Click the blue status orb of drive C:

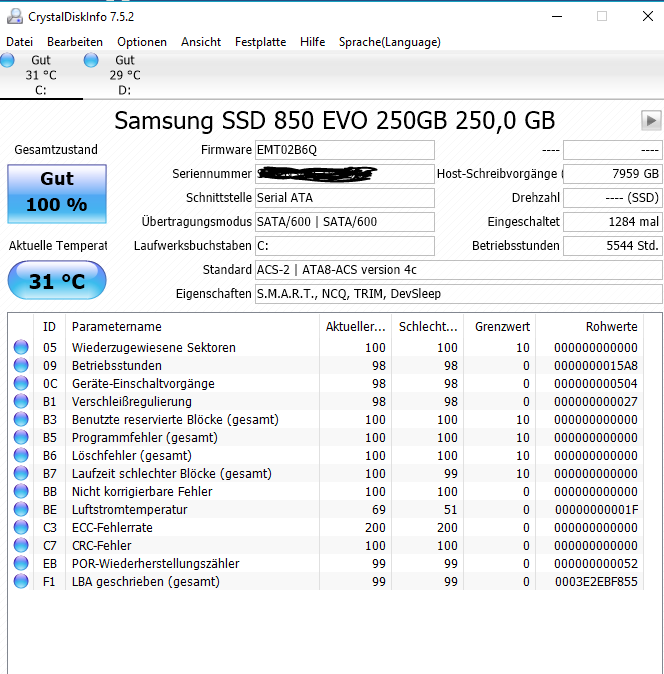[x=7, y=60]
